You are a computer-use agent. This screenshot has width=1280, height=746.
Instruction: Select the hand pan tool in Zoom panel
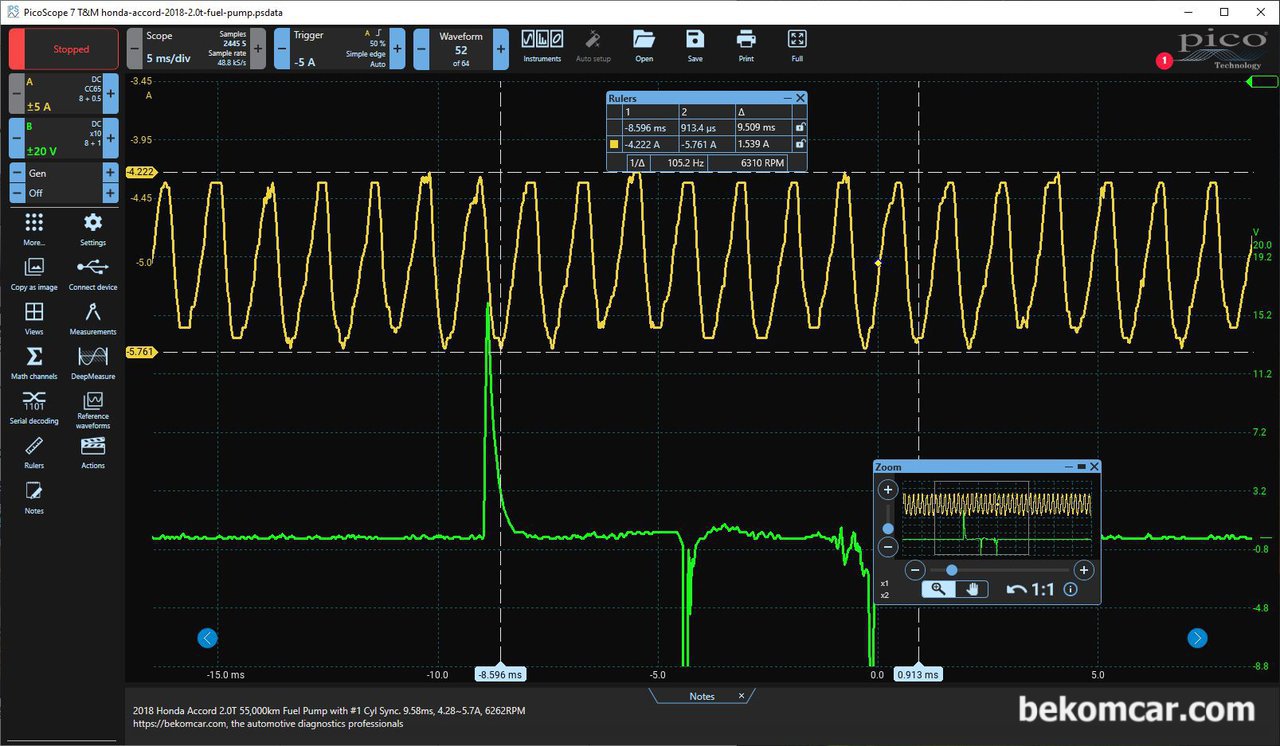971,590
